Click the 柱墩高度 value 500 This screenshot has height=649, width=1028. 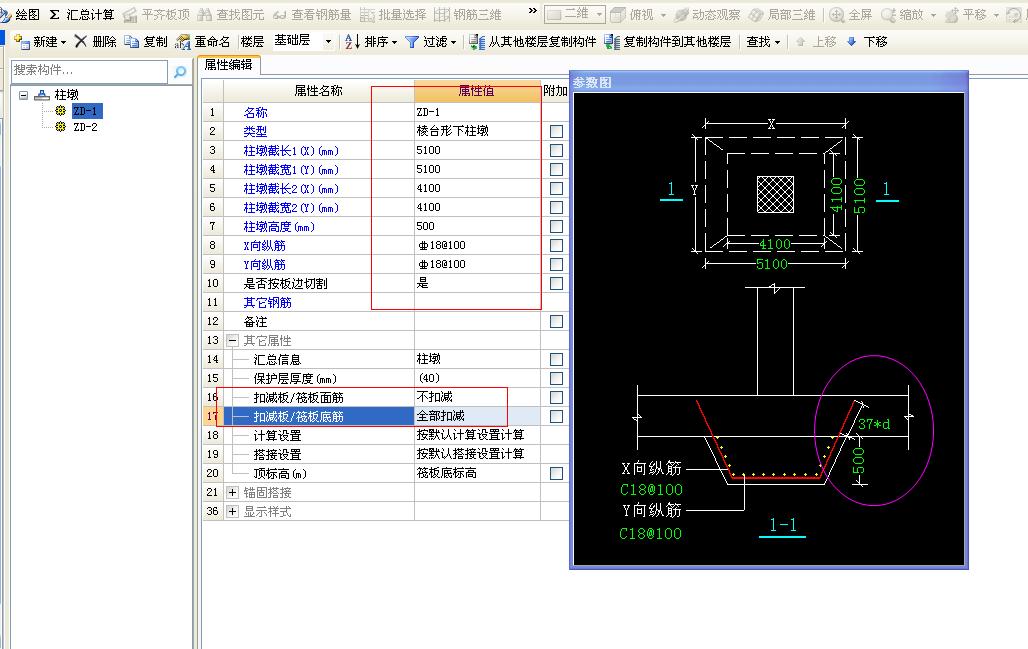pos(477,226)
